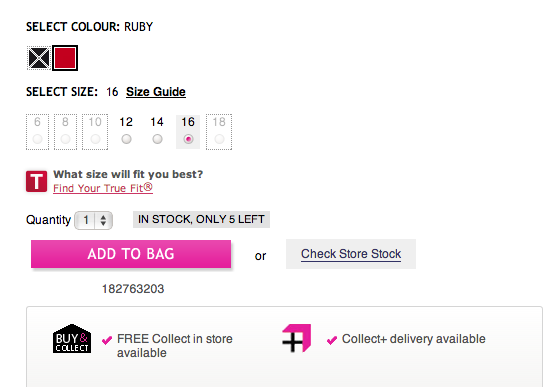Open the Quantity dropdown
Image resolution: width=555 pixels, height=387 pixels.
click(93, 220)
